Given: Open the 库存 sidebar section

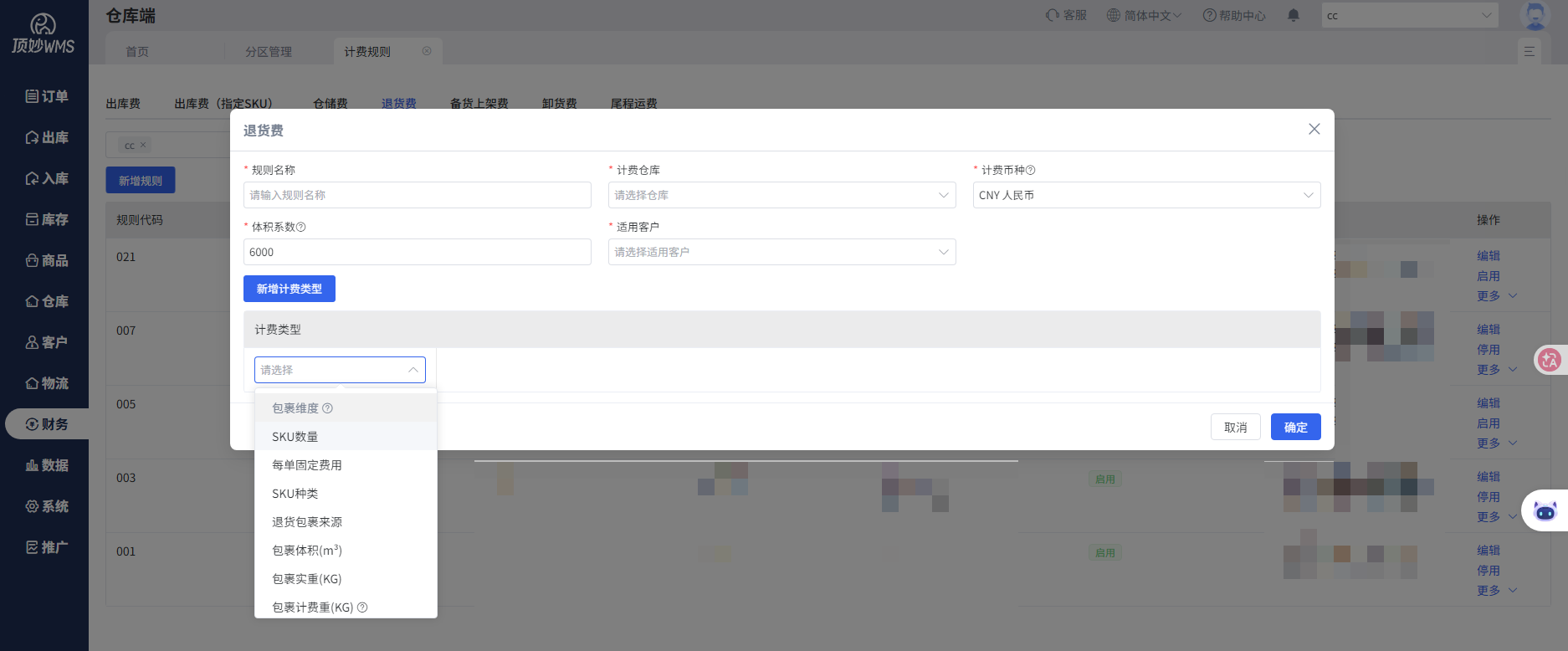Looking at the screenshot, I should pos(47,219).
